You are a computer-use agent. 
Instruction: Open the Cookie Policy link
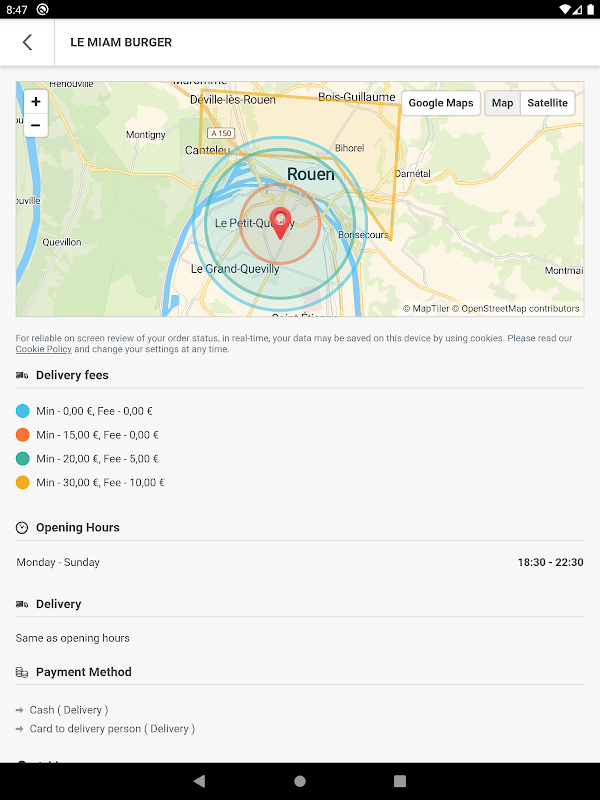[44, 349]
